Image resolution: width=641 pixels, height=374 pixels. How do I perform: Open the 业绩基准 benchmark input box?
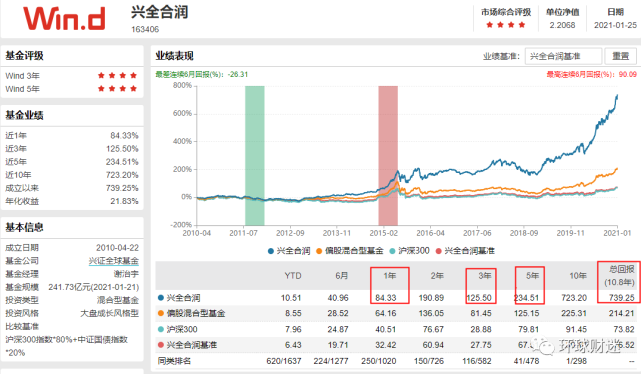563,56
